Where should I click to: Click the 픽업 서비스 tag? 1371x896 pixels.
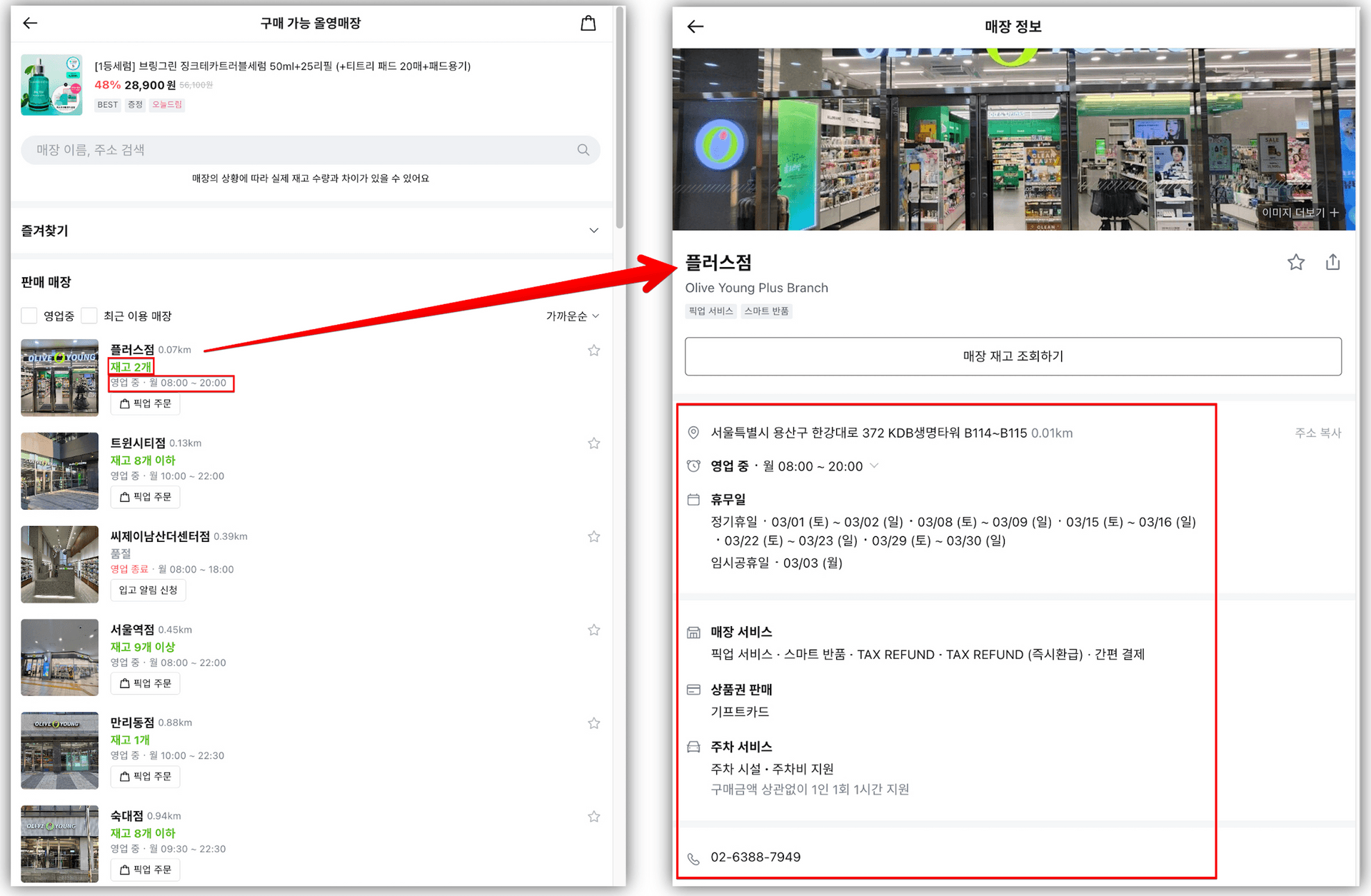tap(710, 311)
